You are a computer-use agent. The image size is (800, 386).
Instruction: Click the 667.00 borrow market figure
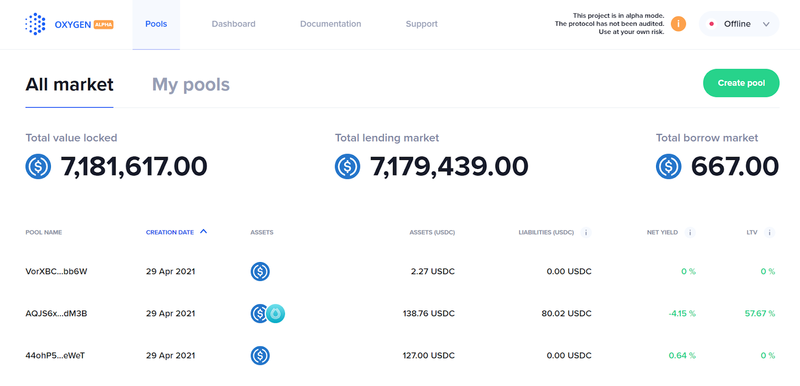[735, 166]
